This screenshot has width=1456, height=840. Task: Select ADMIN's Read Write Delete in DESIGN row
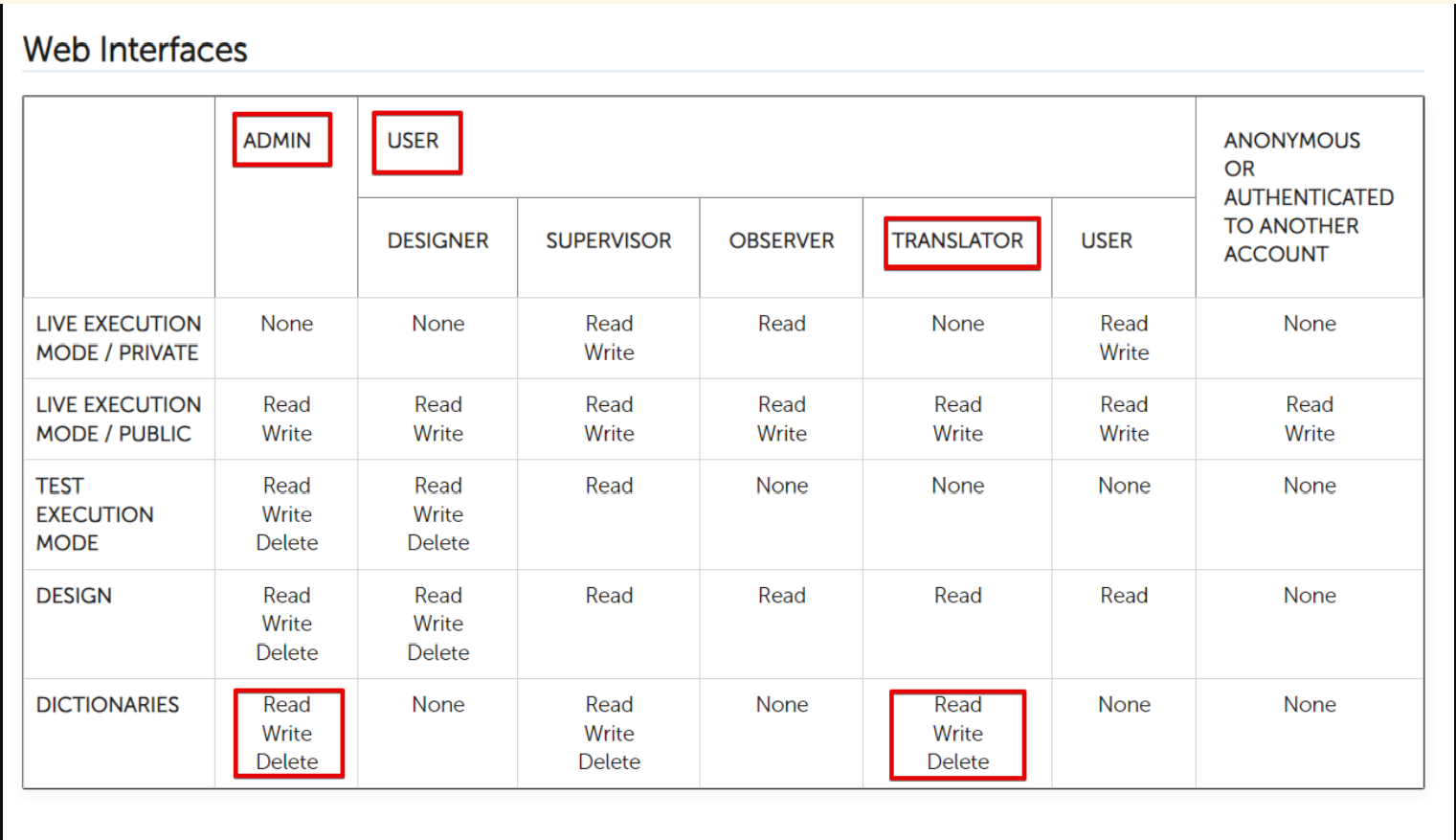(287, 624)
